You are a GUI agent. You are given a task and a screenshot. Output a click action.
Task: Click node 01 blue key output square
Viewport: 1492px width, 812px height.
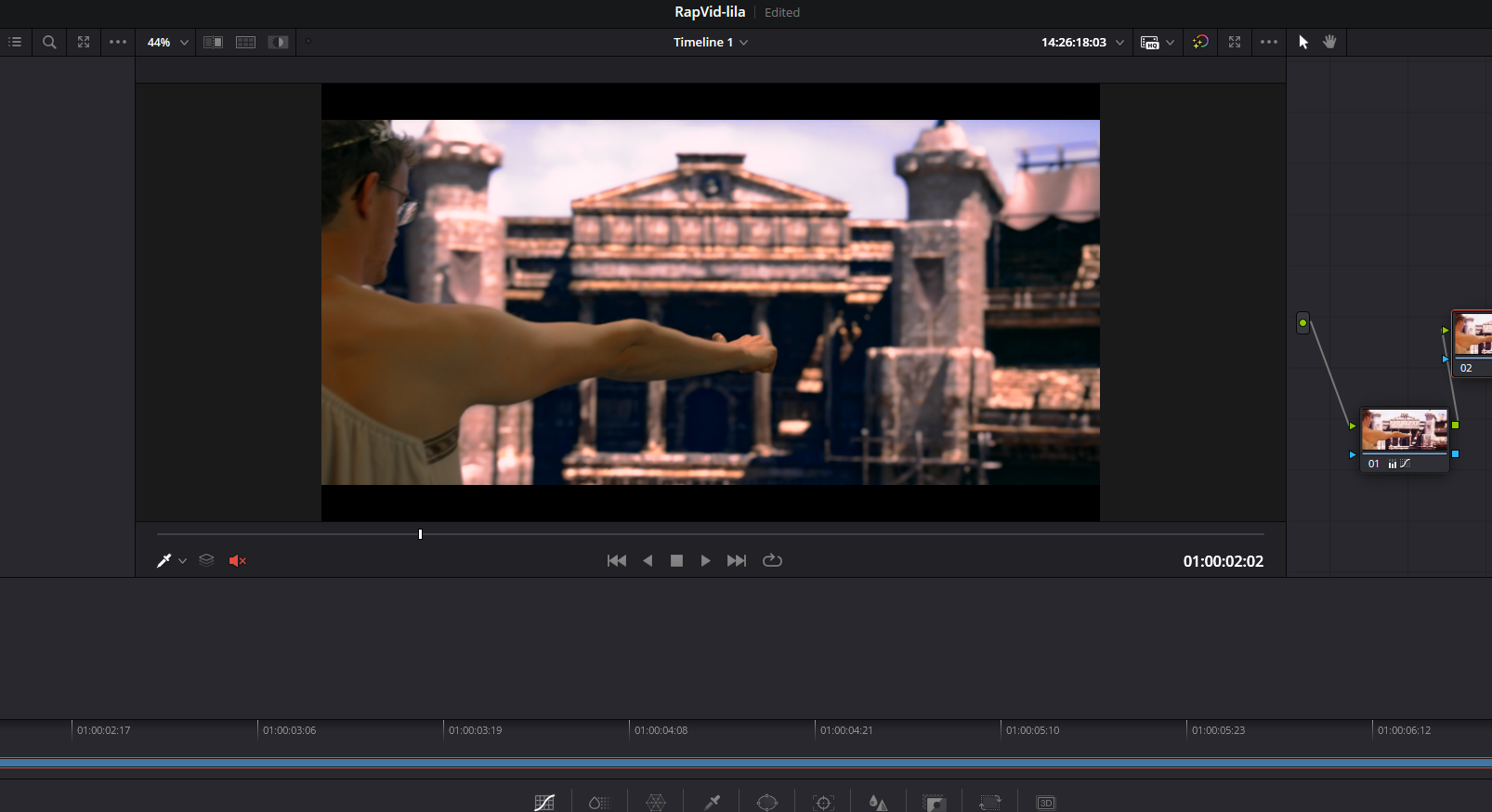tap(1455, 454)
